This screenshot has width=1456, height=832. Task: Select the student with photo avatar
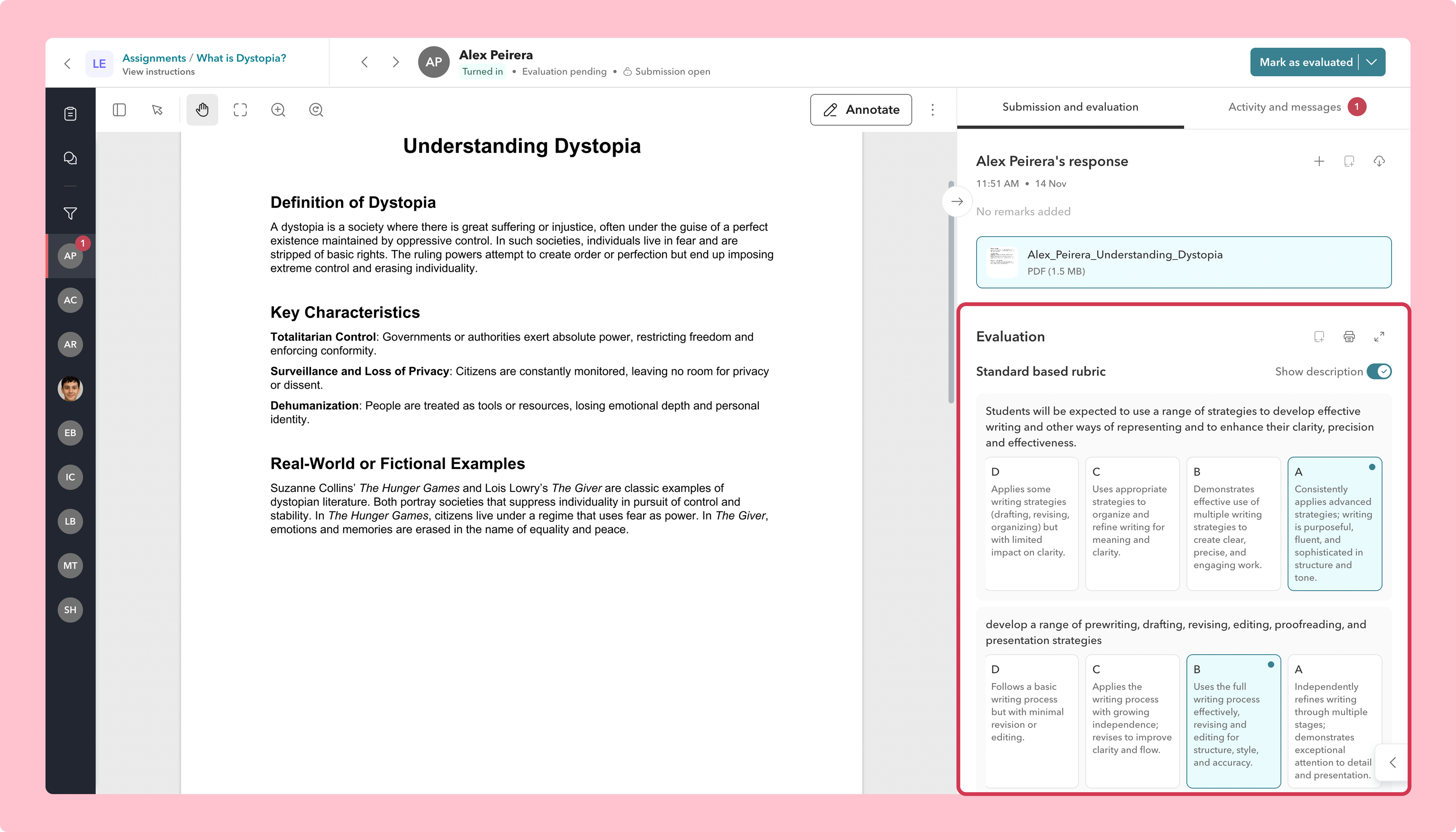[70, 389]
